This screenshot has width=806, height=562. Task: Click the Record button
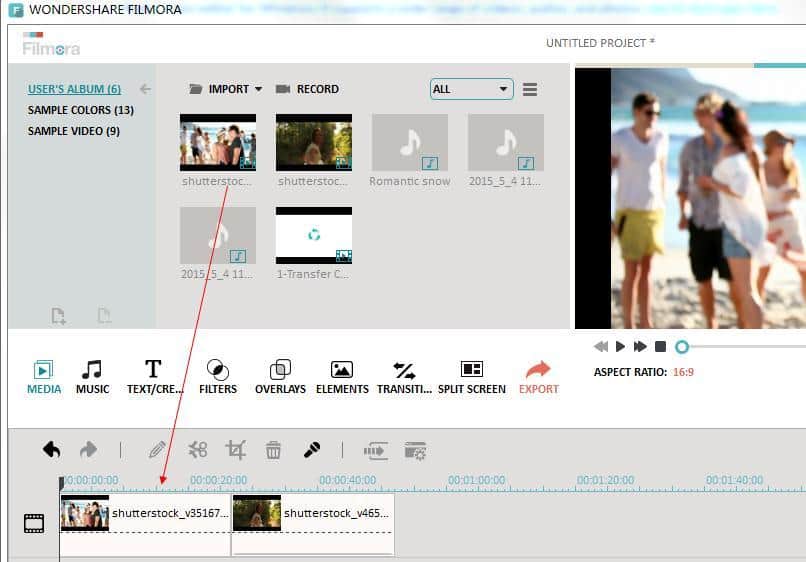click(307, 89)
